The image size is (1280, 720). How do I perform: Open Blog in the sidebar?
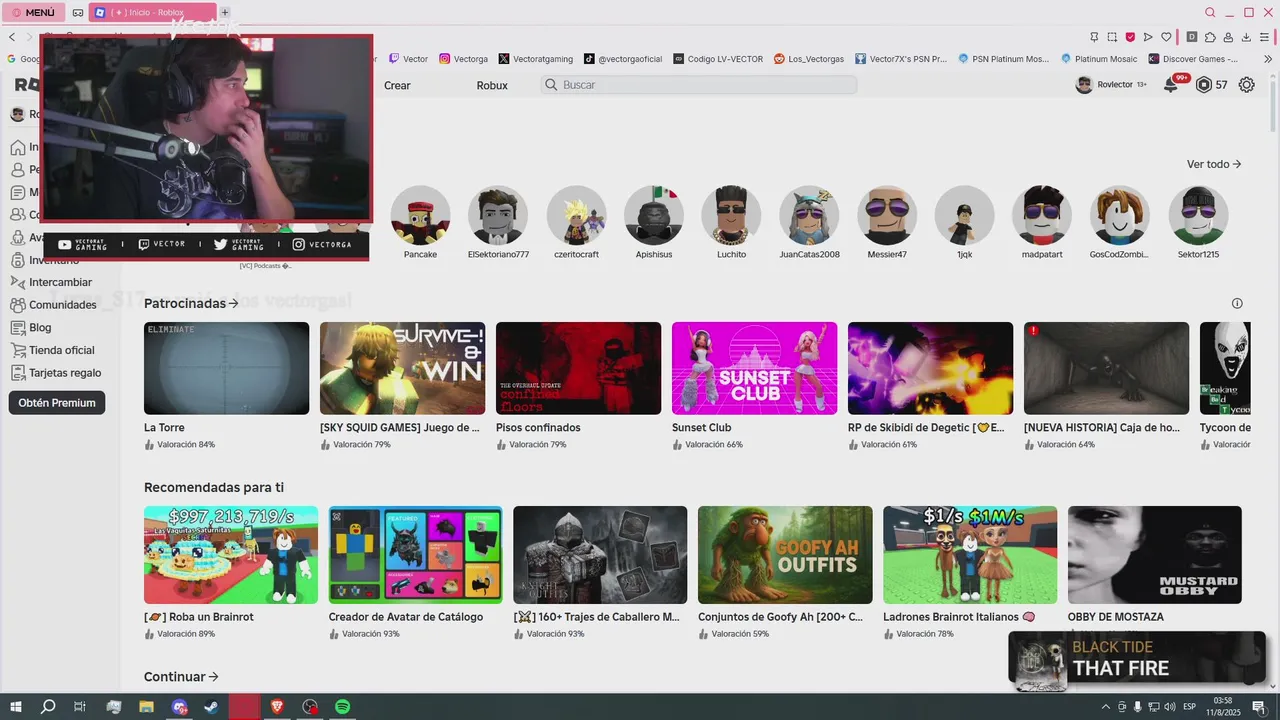31,327
